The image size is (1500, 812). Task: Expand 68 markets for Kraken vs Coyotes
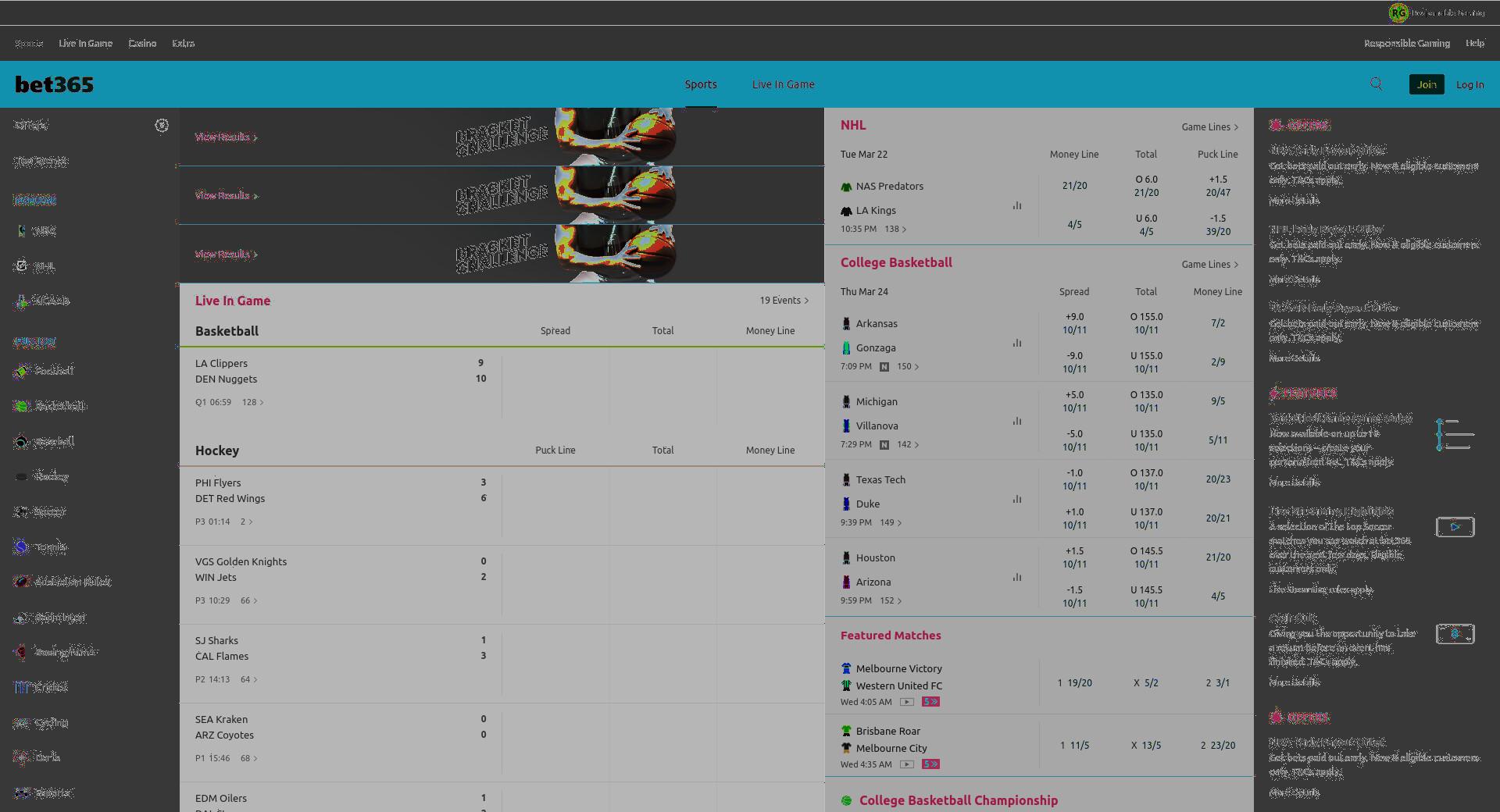tap(249, 758)
